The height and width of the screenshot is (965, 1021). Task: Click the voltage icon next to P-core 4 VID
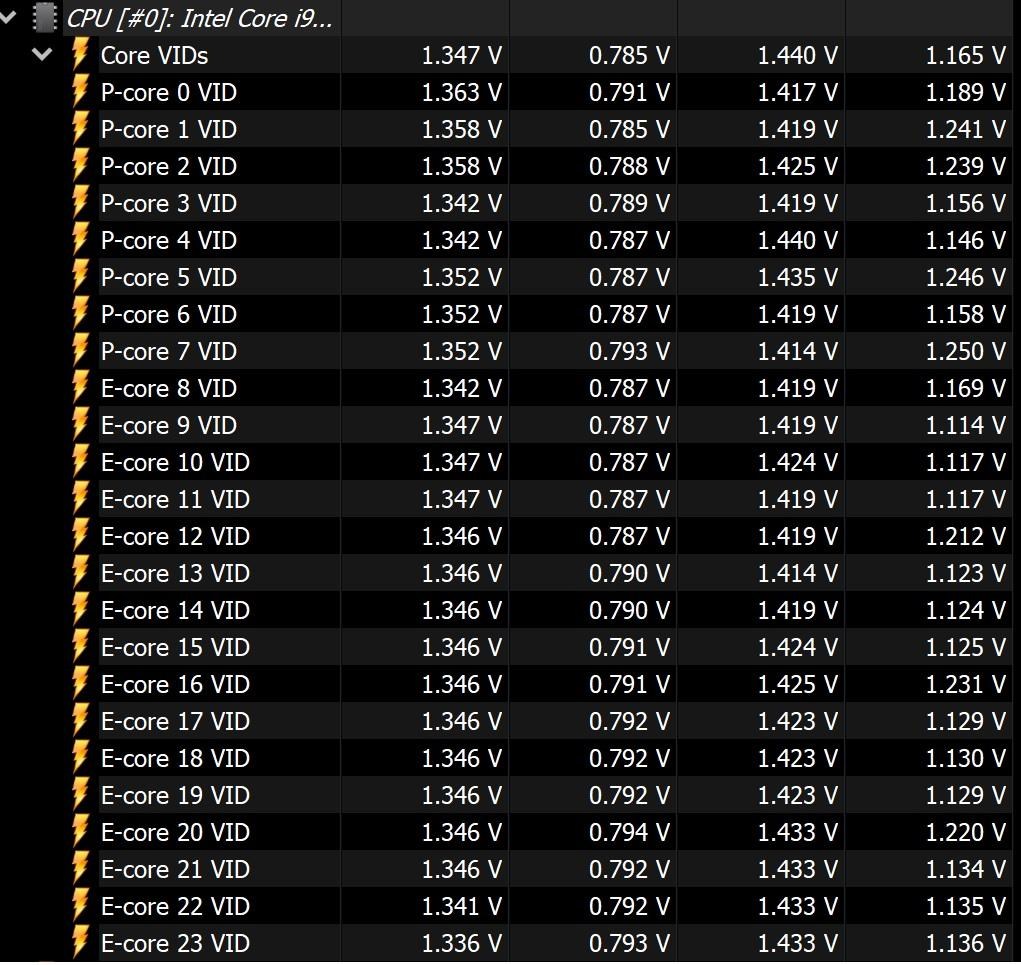click(81, 240)
